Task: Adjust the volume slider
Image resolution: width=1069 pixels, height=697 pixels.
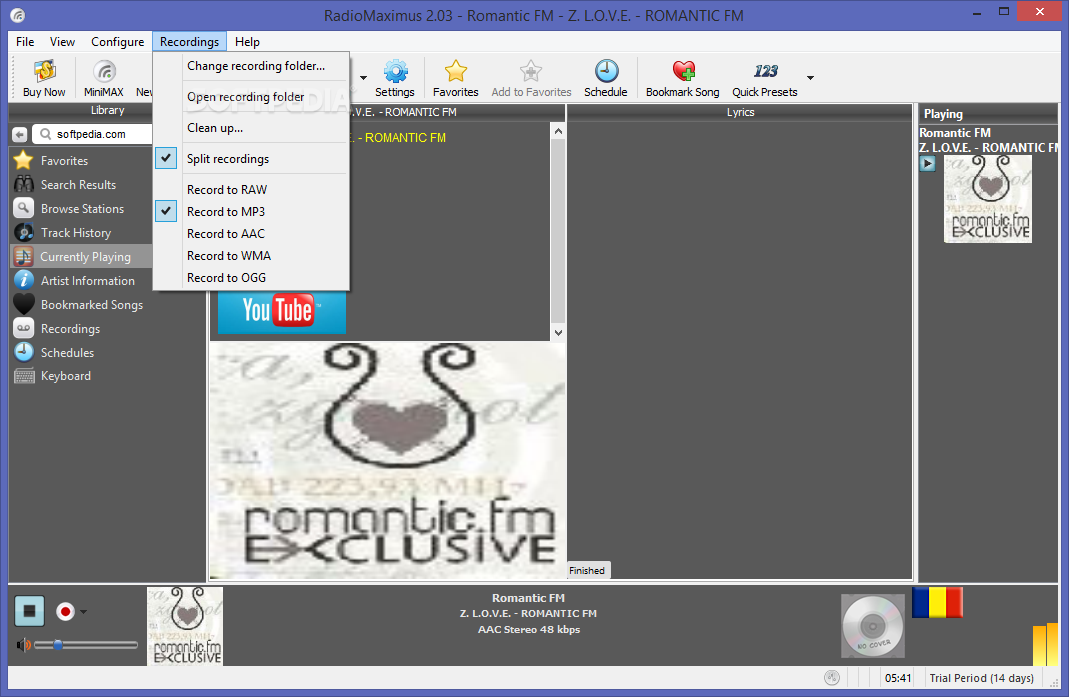Action: 86,644
